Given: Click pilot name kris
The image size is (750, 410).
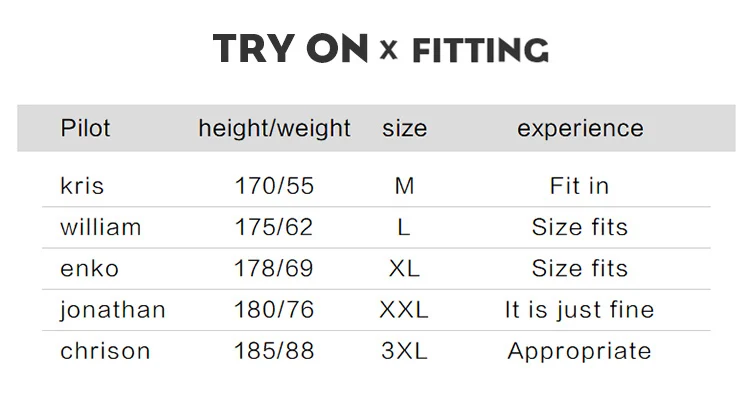Looking at the screenshot, I should pos(82,186).
